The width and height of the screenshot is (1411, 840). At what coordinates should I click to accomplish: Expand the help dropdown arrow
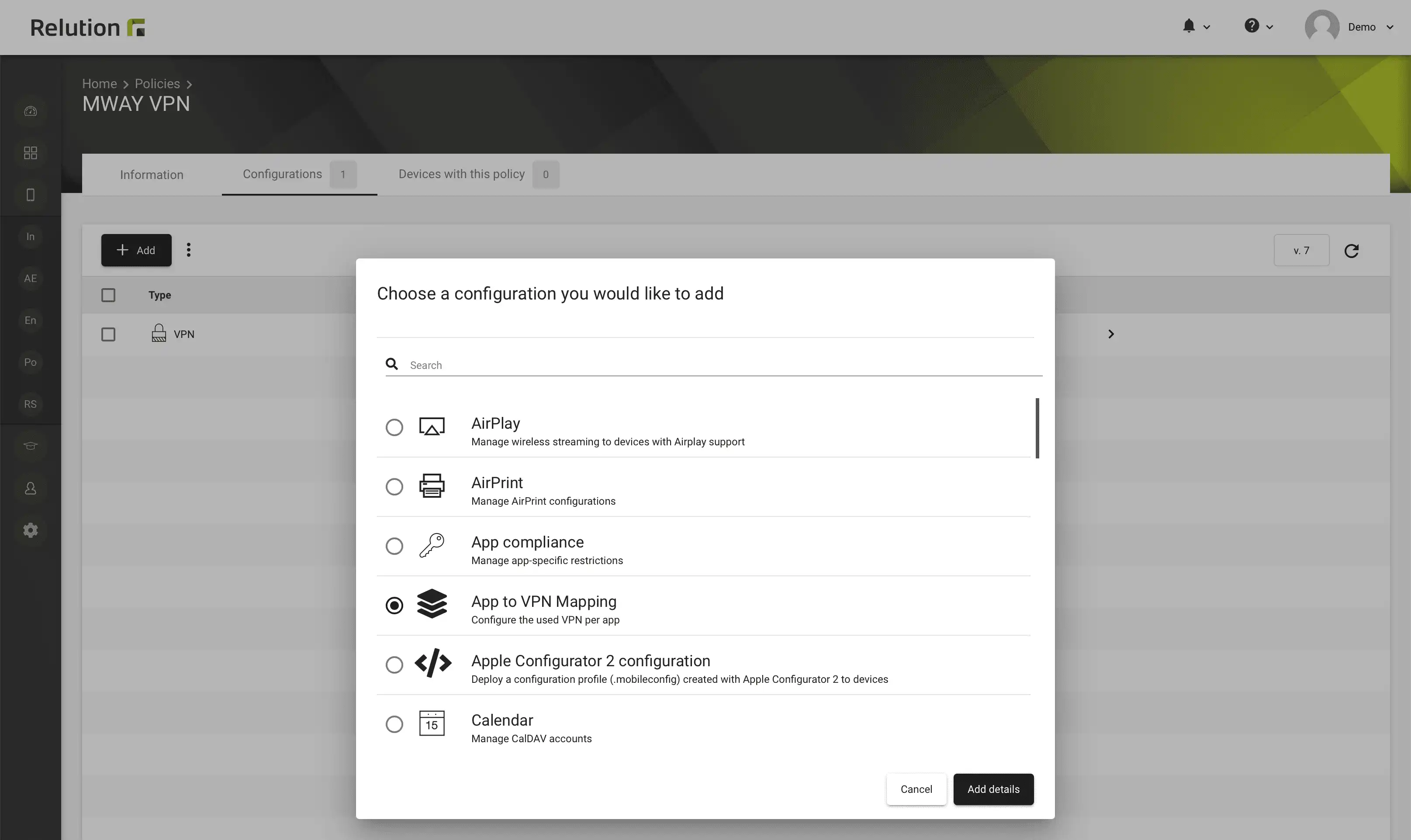1269,27
